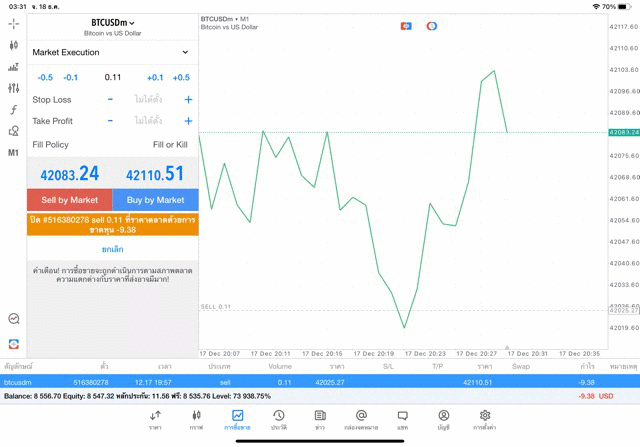This screenshot has width=640, height=447.
Task: Open the History tab clock icon
Action: [x=279, y=419]
